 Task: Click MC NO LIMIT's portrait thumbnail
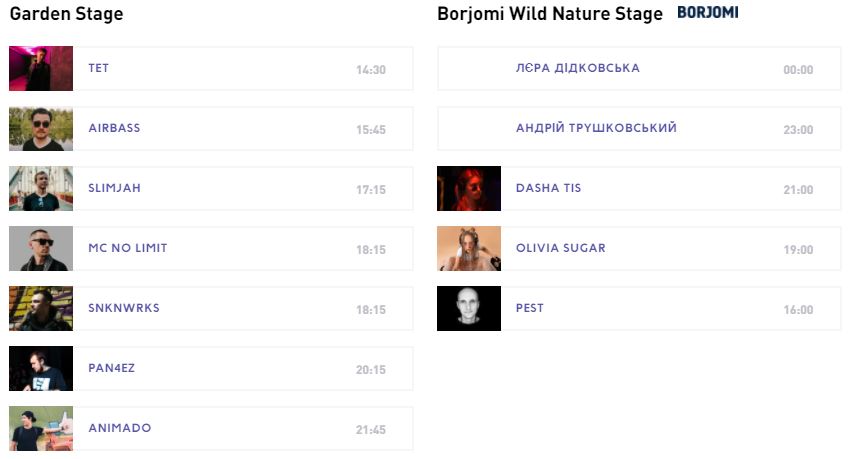coord(41,249)
